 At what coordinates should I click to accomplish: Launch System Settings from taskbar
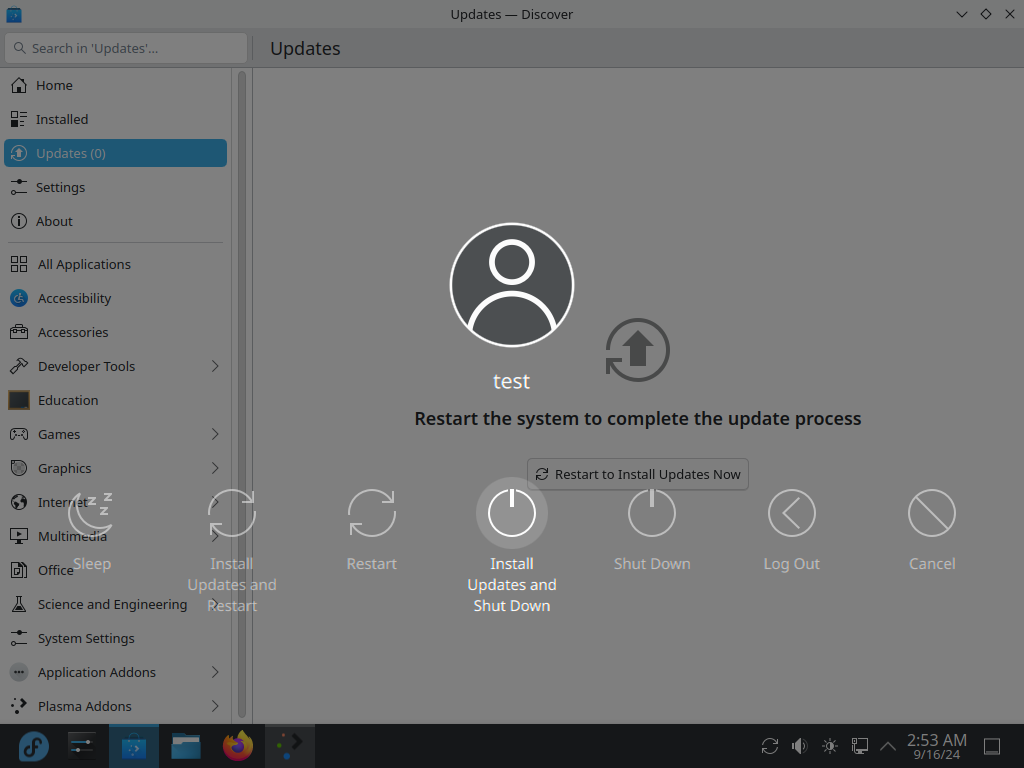[82, 746]
